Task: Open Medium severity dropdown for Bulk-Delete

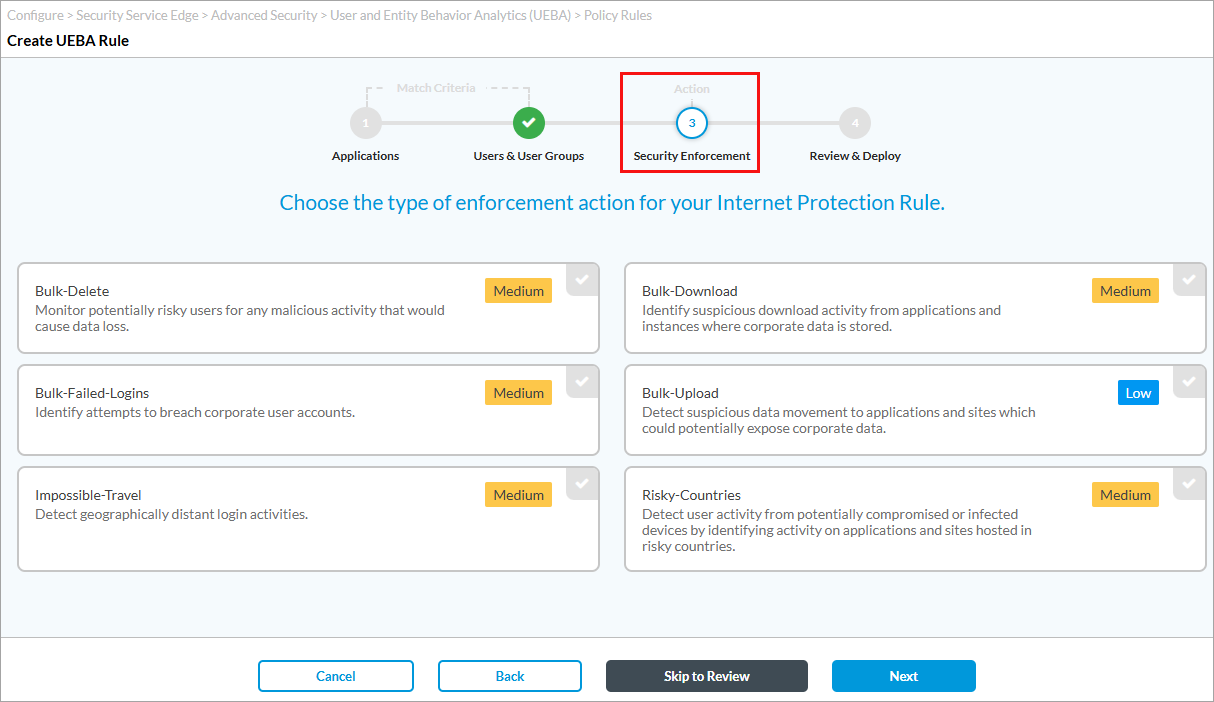Action: [518, 291]
